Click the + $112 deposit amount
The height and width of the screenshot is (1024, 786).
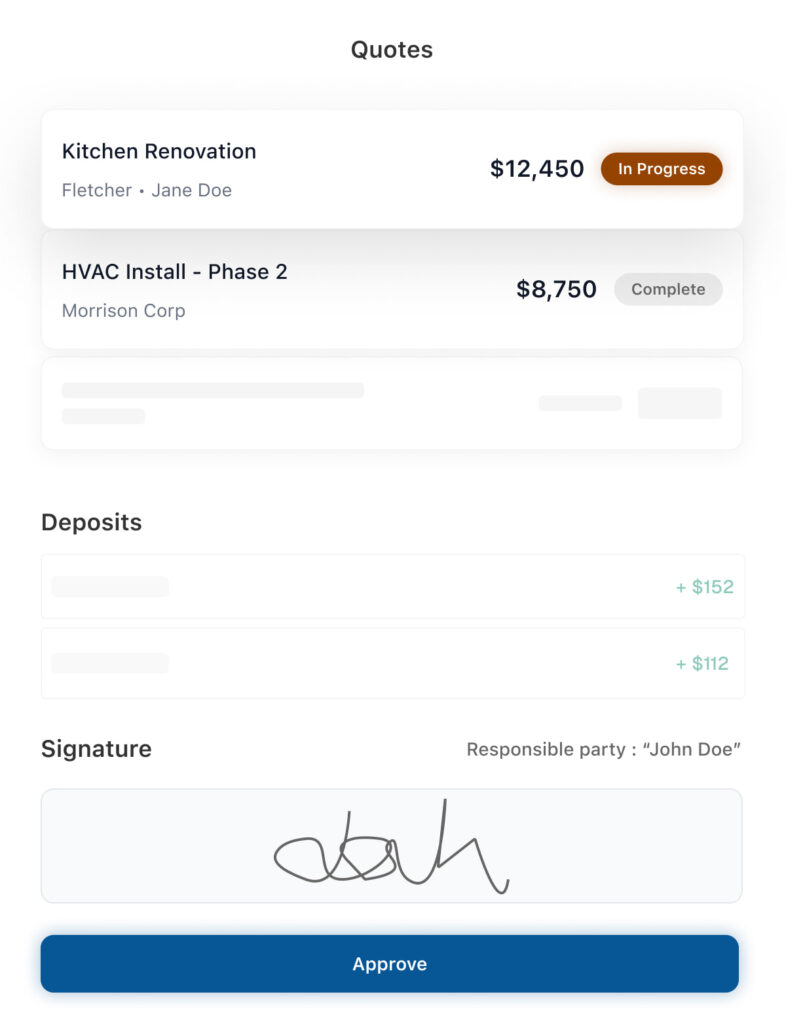click(703, 663)
